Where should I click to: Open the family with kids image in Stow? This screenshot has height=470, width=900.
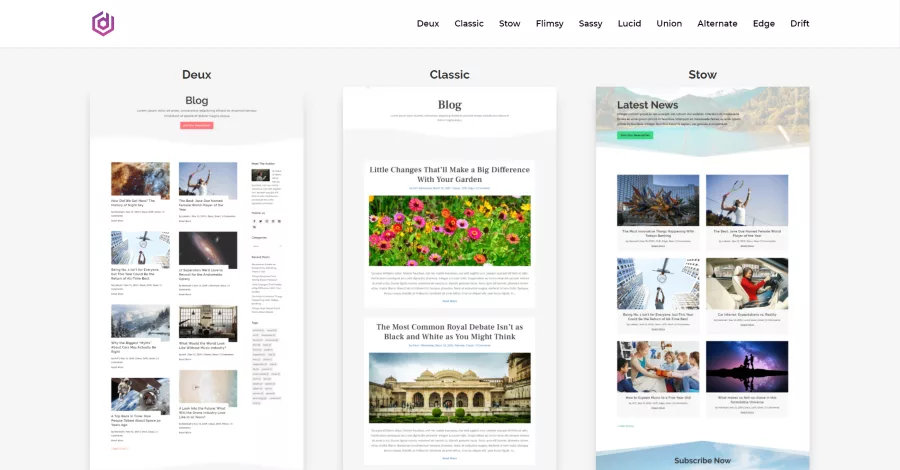pyautogui.click(x=658, y=367)
